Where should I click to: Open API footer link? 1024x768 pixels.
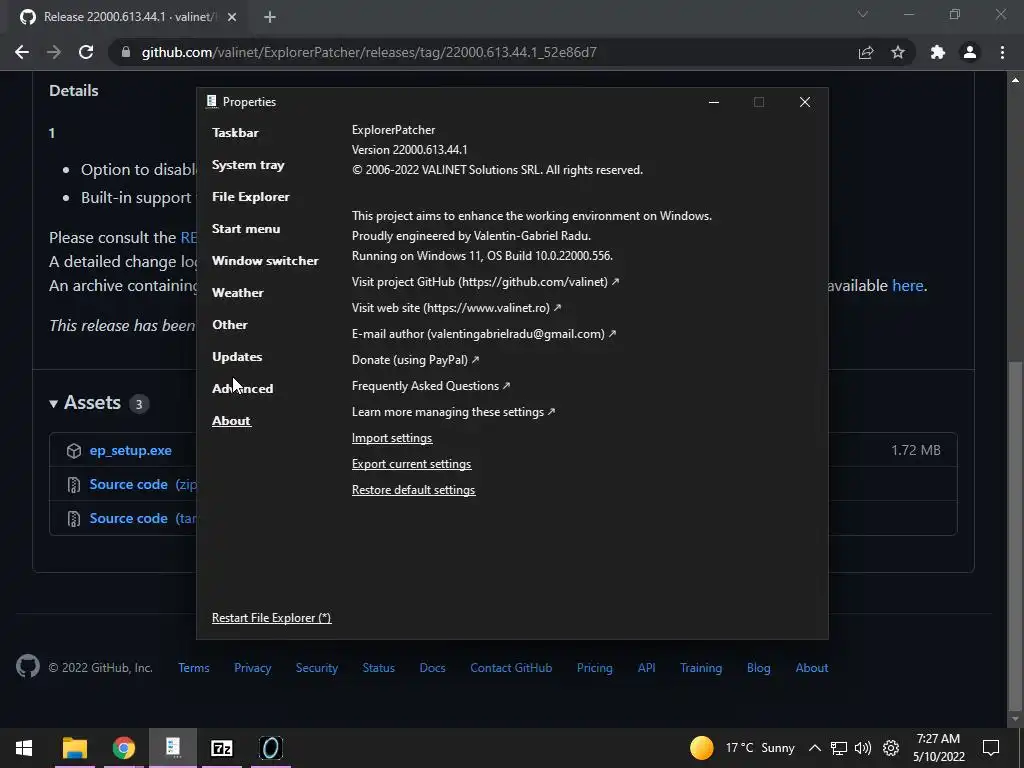647,668
